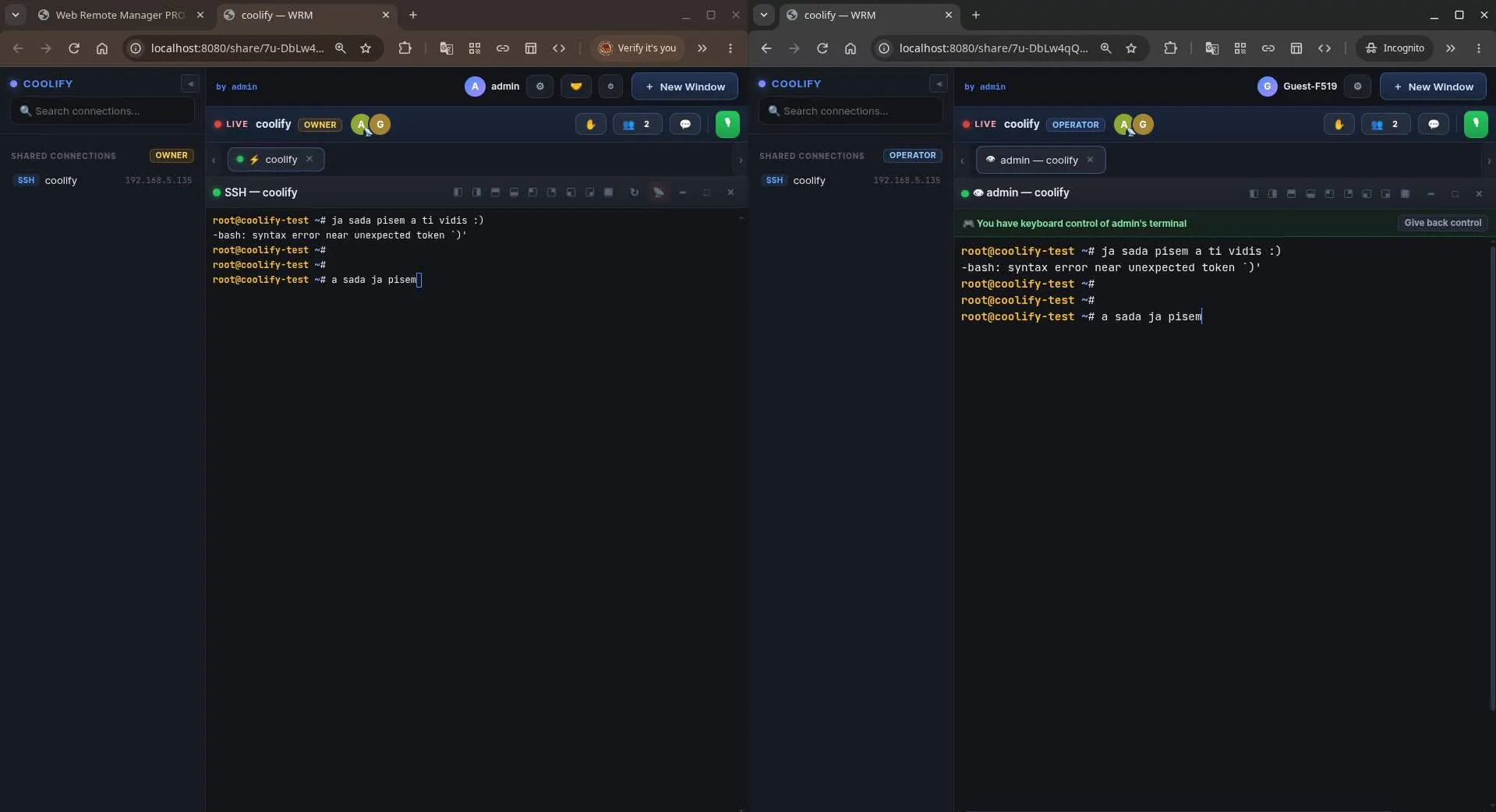Open coolify SSH connection in operator sidebar

coord(851,180)
